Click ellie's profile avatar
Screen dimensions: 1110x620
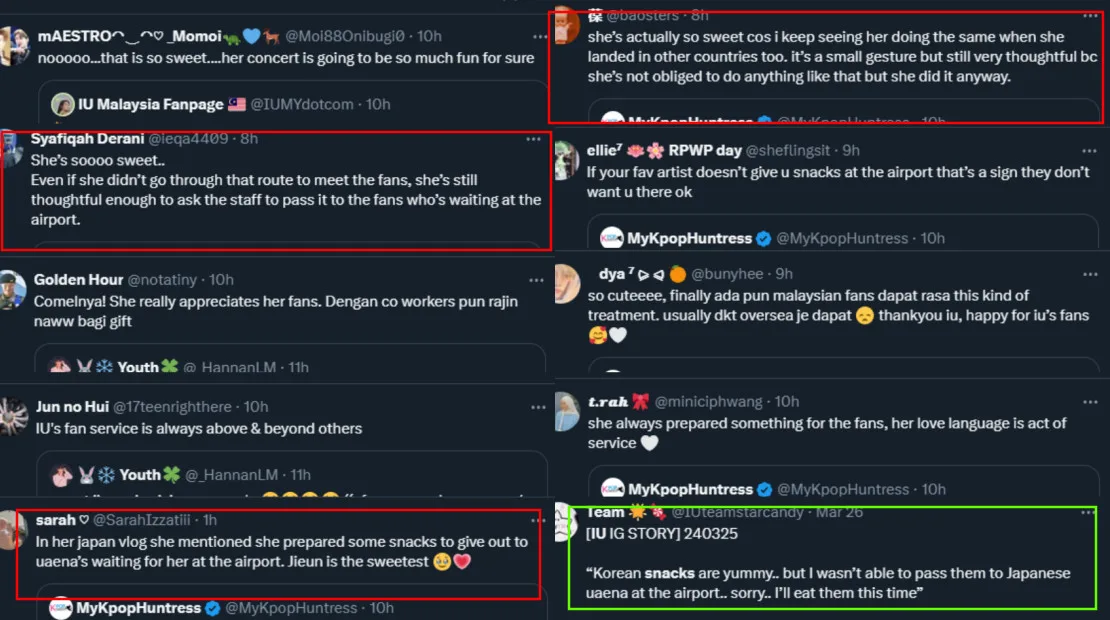click(567, 160)
